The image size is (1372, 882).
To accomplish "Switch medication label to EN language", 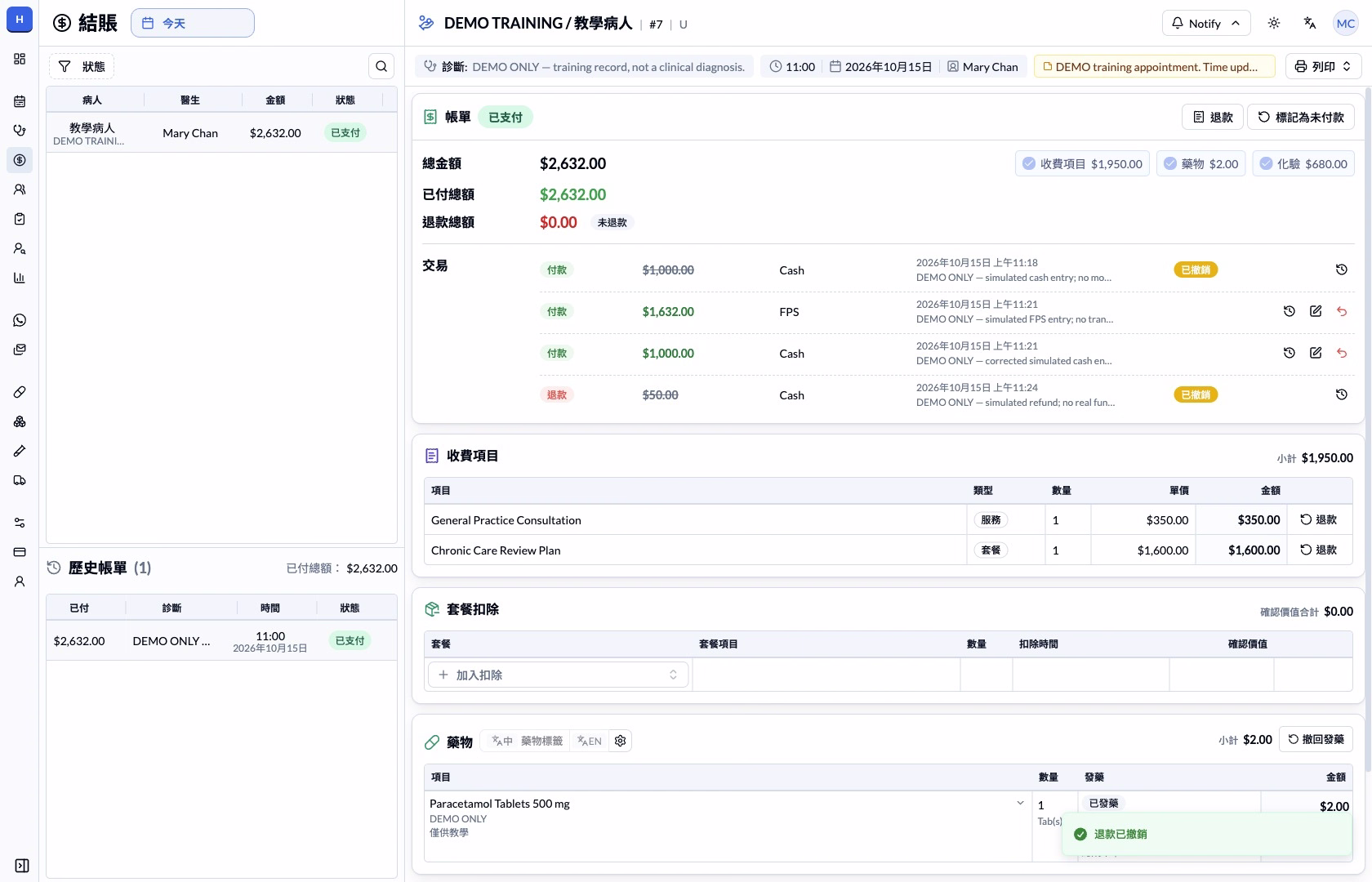I will pos(590,741).
